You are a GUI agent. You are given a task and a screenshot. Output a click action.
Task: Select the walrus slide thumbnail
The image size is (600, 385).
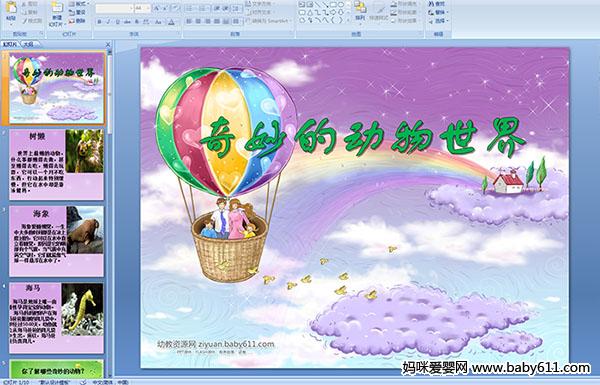click(x=57, y=241)
